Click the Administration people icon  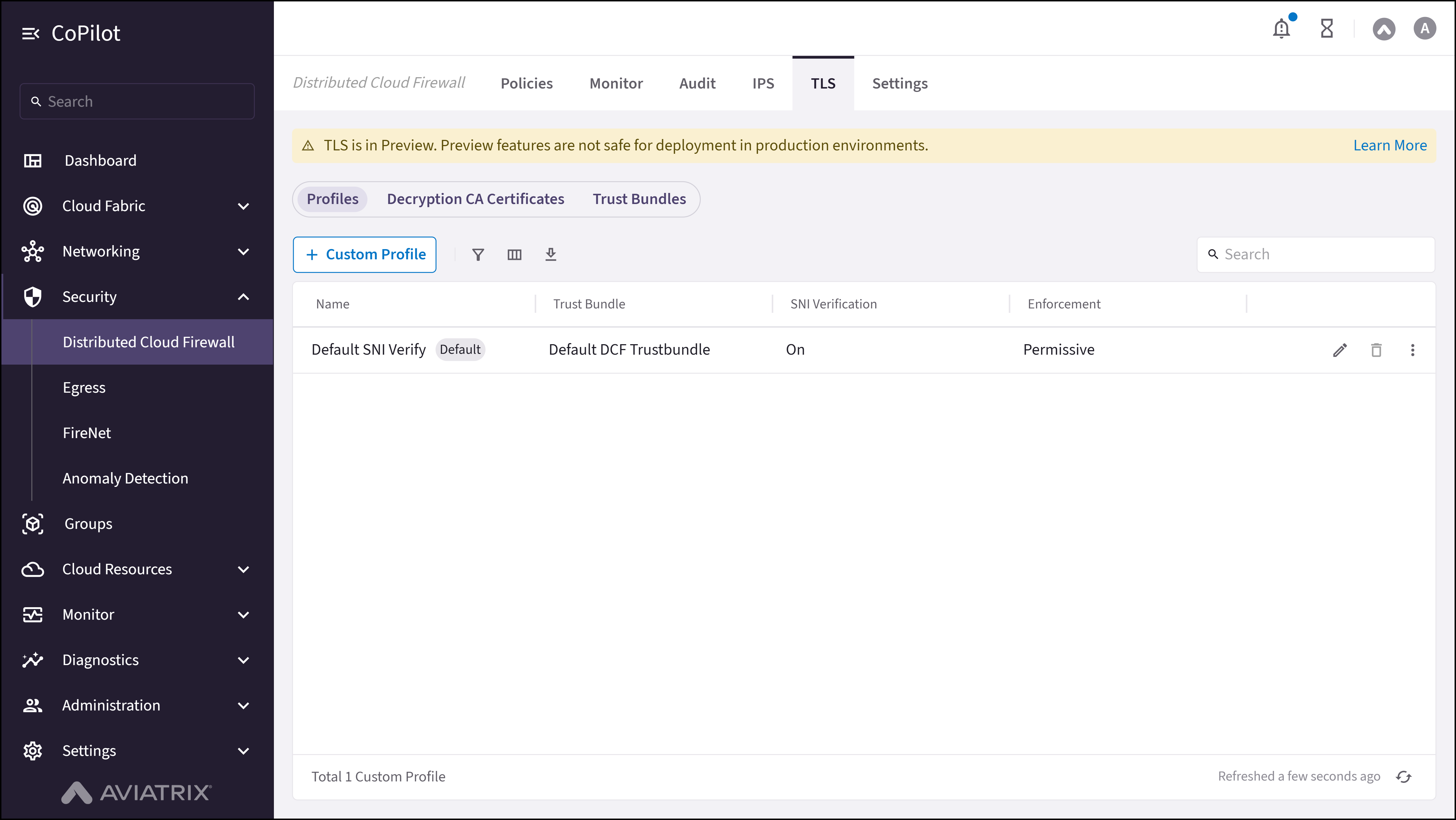pos(33,705)
